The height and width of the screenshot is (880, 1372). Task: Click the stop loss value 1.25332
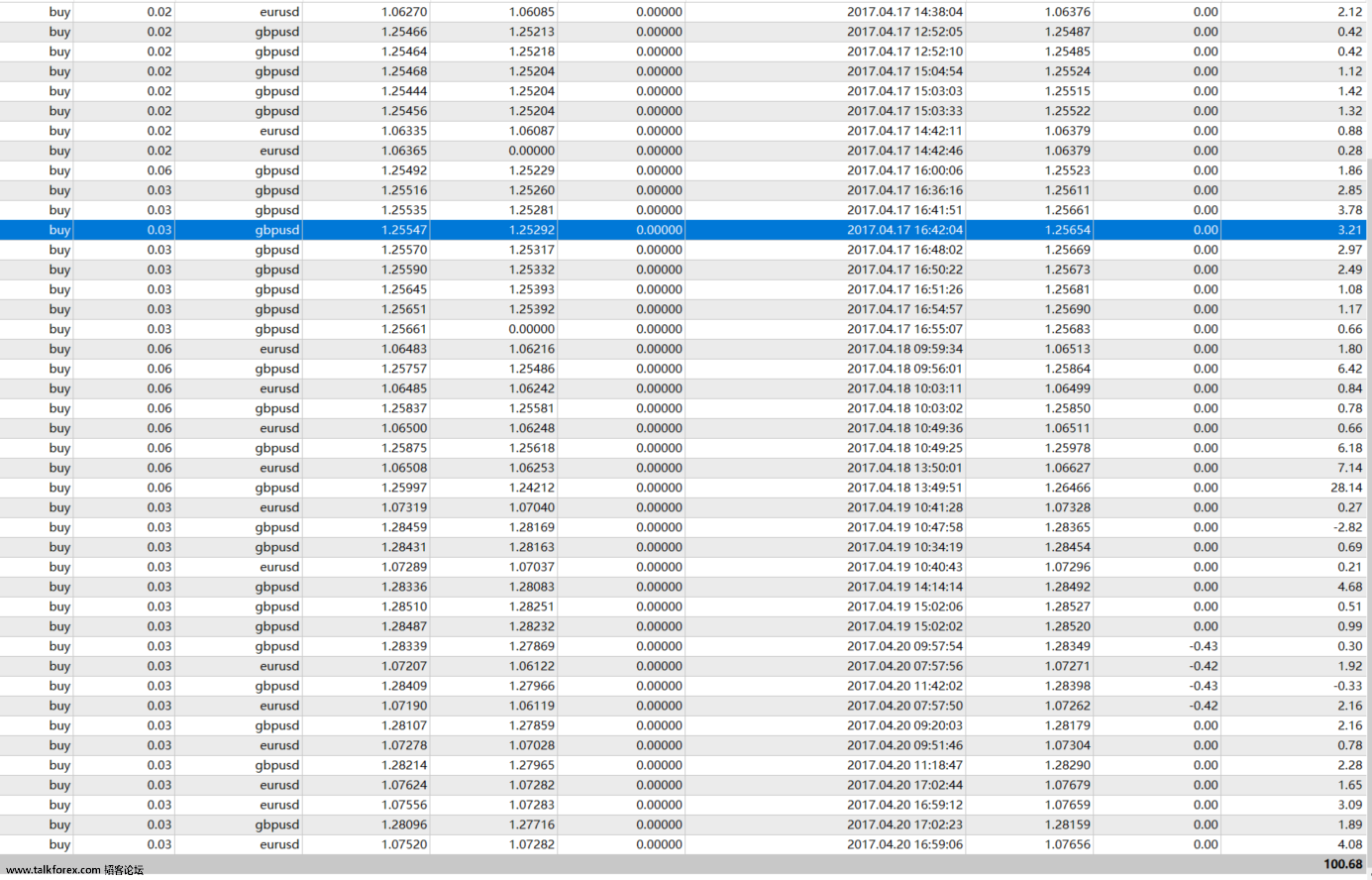click(532, 270)
